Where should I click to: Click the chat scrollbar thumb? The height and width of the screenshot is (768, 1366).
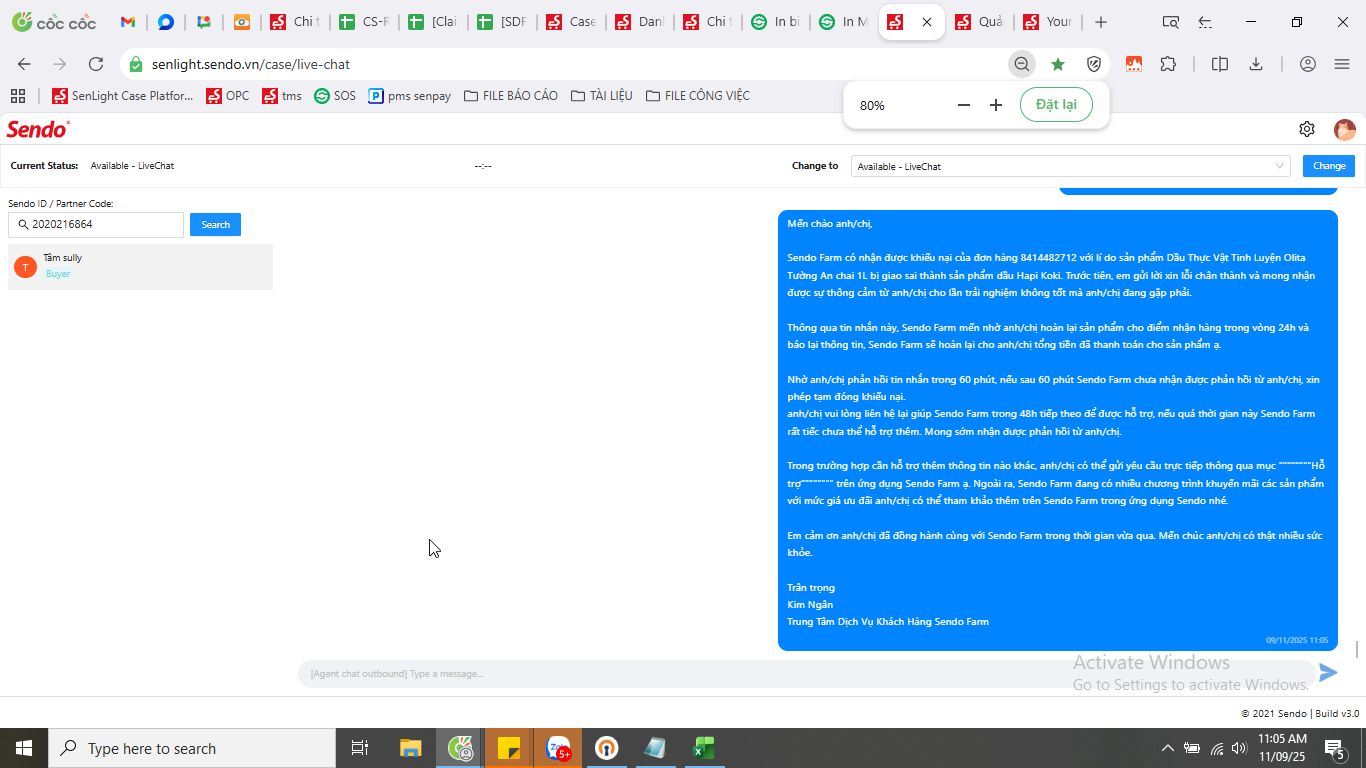[1357, 650]
